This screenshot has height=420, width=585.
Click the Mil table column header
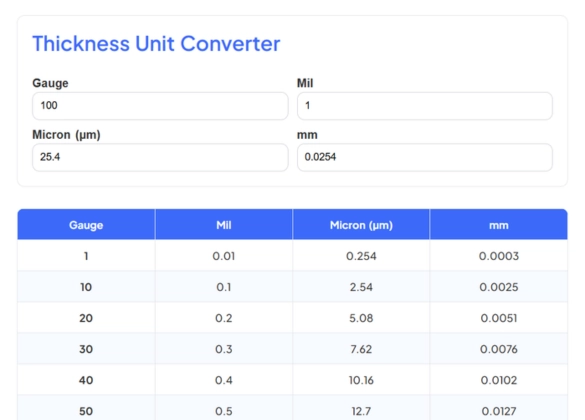point(224,225)
